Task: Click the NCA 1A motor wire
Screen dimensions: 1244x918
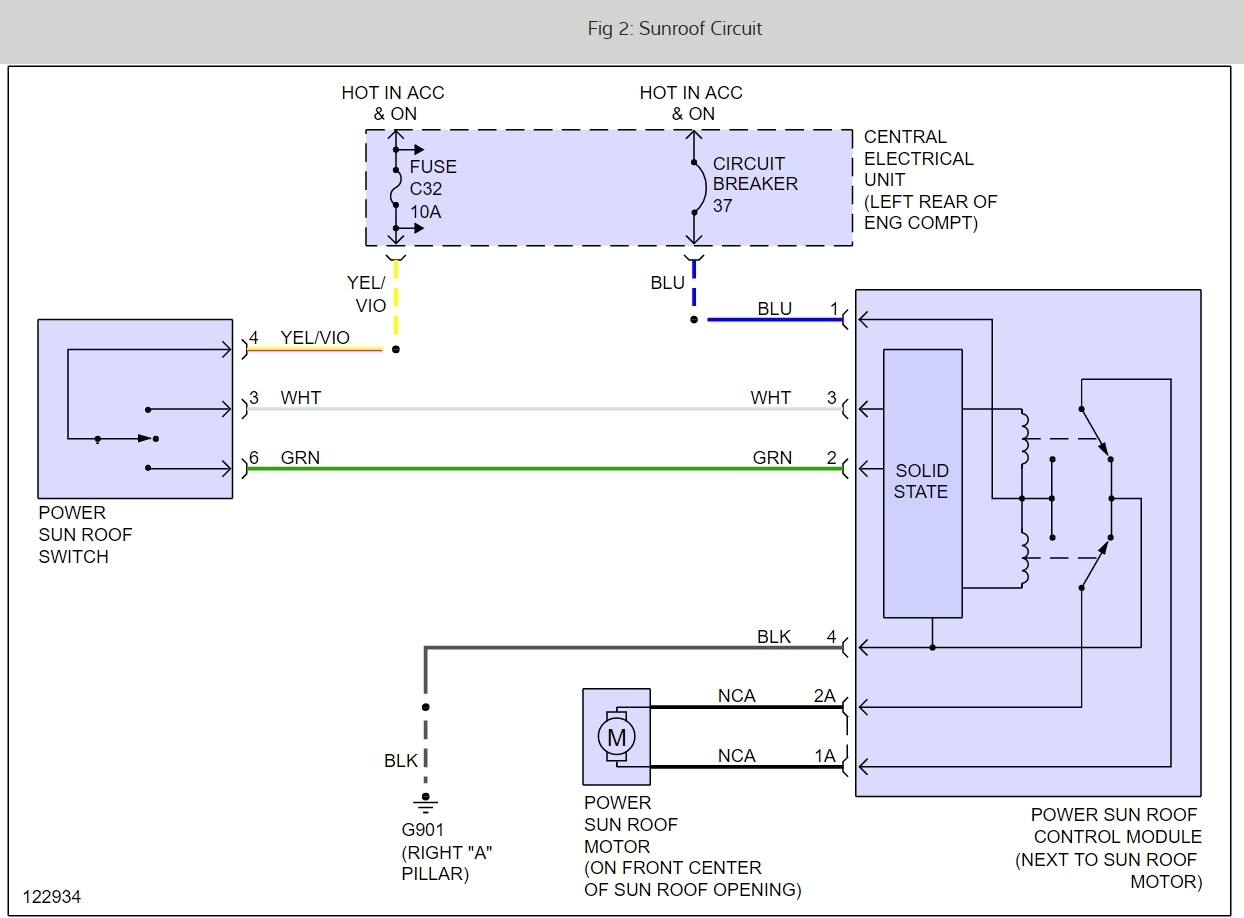Action: [x=747, y=768]
